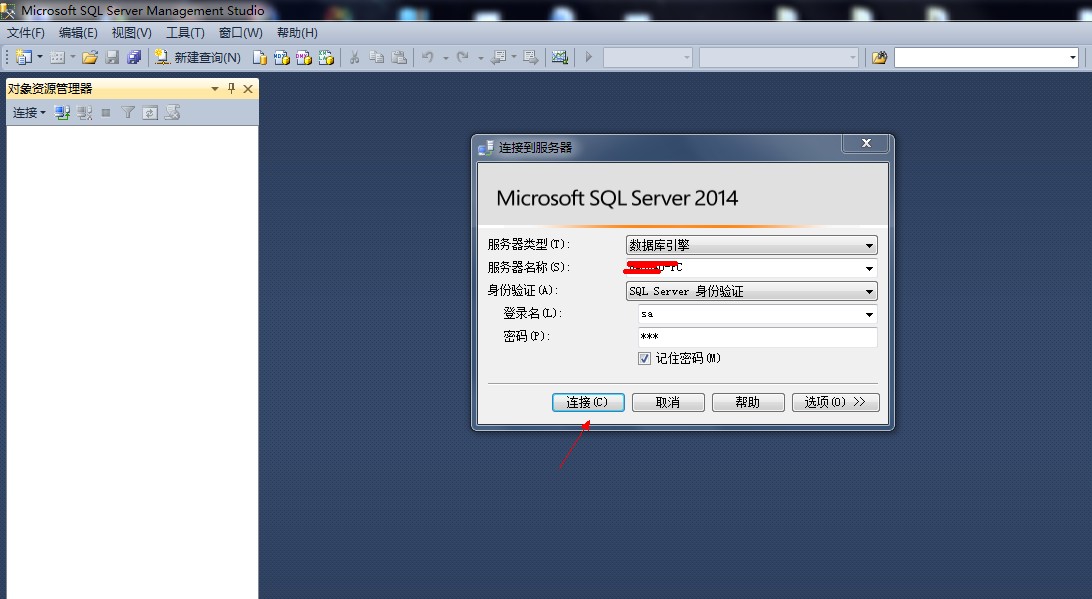Click the Database Engine Query icon
The width and height of the screenshot is (1092, 599).
tap(260, 57)
